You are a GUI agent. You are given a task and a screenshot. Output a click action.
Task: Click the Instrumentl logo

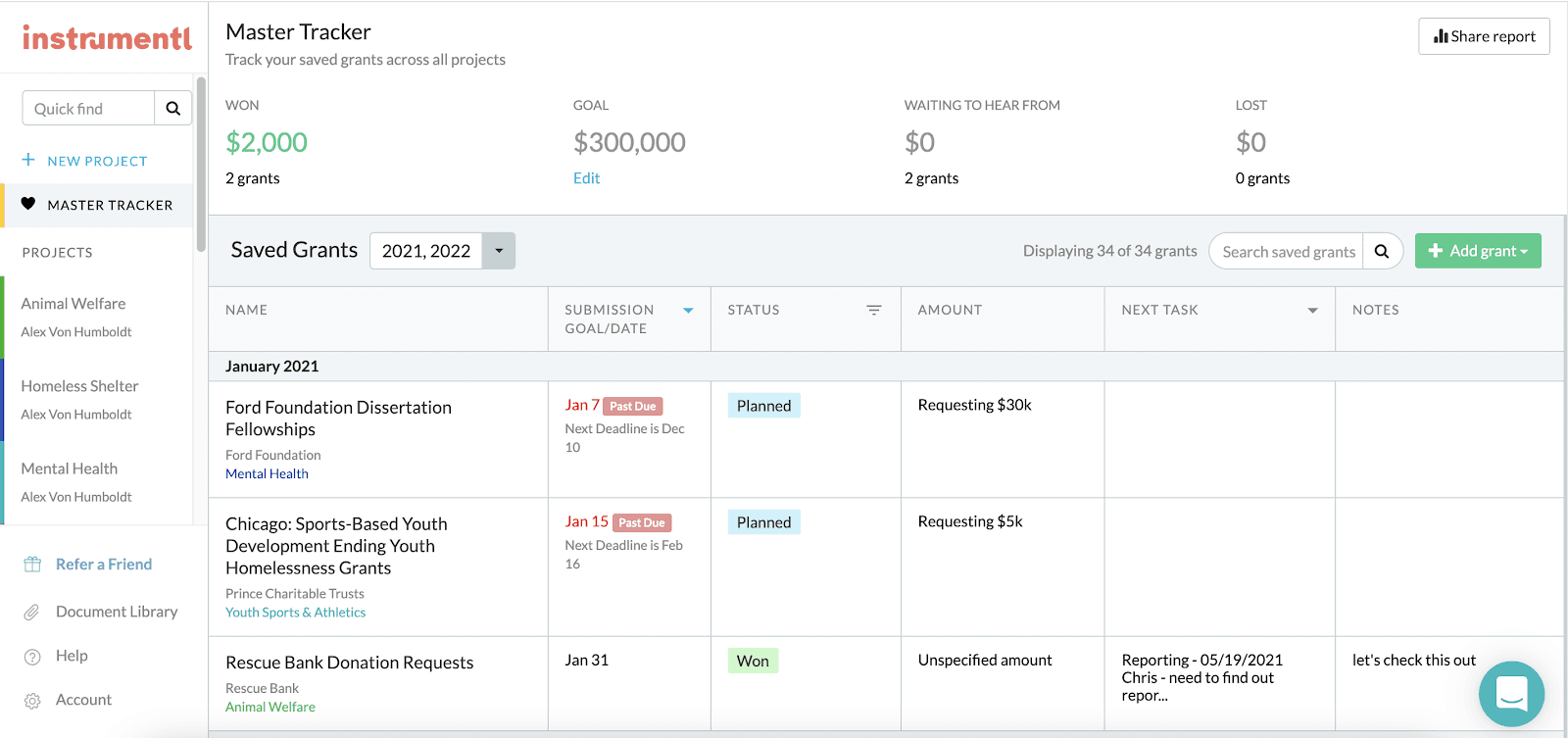pyautogui.click(x=107, y=38)
